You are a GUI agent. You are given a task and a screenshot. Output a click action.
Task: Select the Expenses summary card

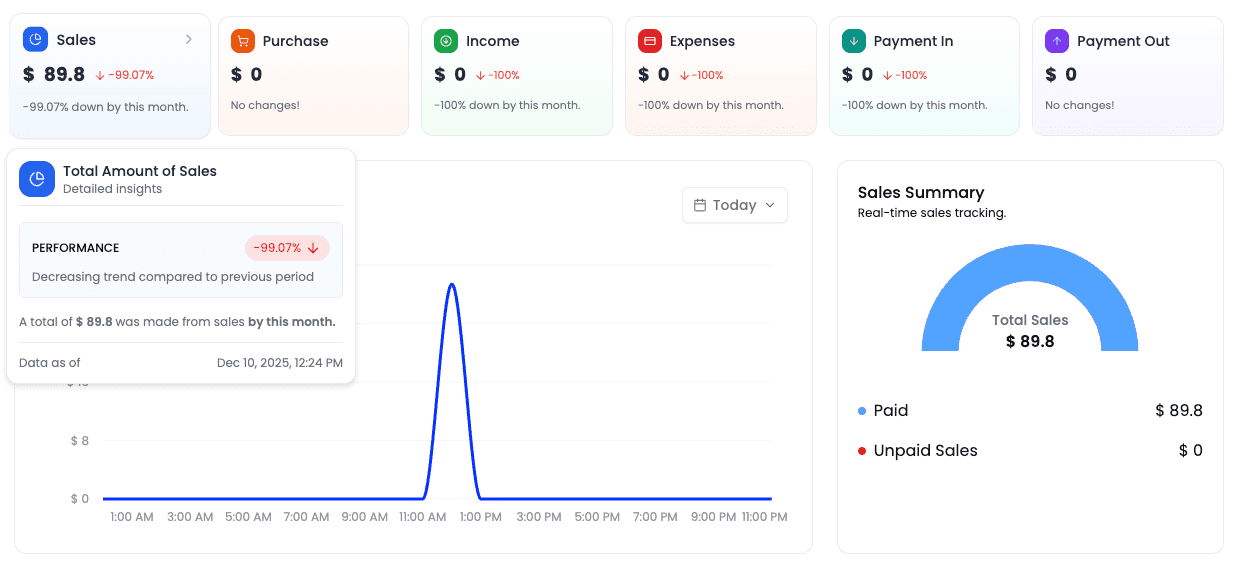point(720,76)
